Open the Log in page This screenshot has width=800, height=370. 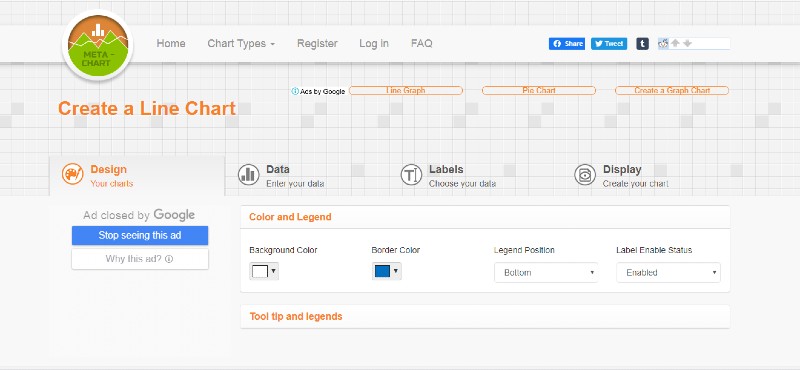[x=374, y=44]
